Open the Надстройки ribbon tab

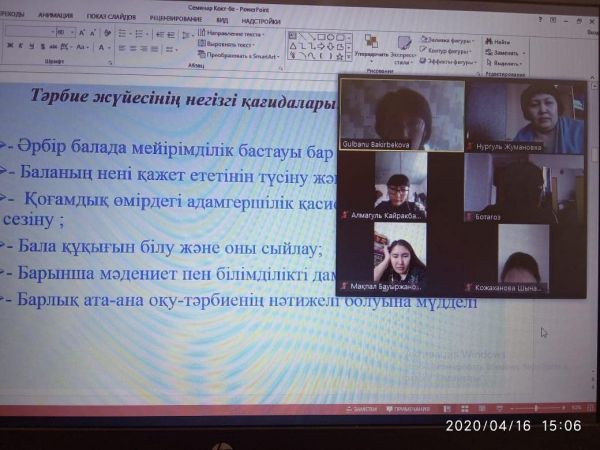[x=261, y=21]
